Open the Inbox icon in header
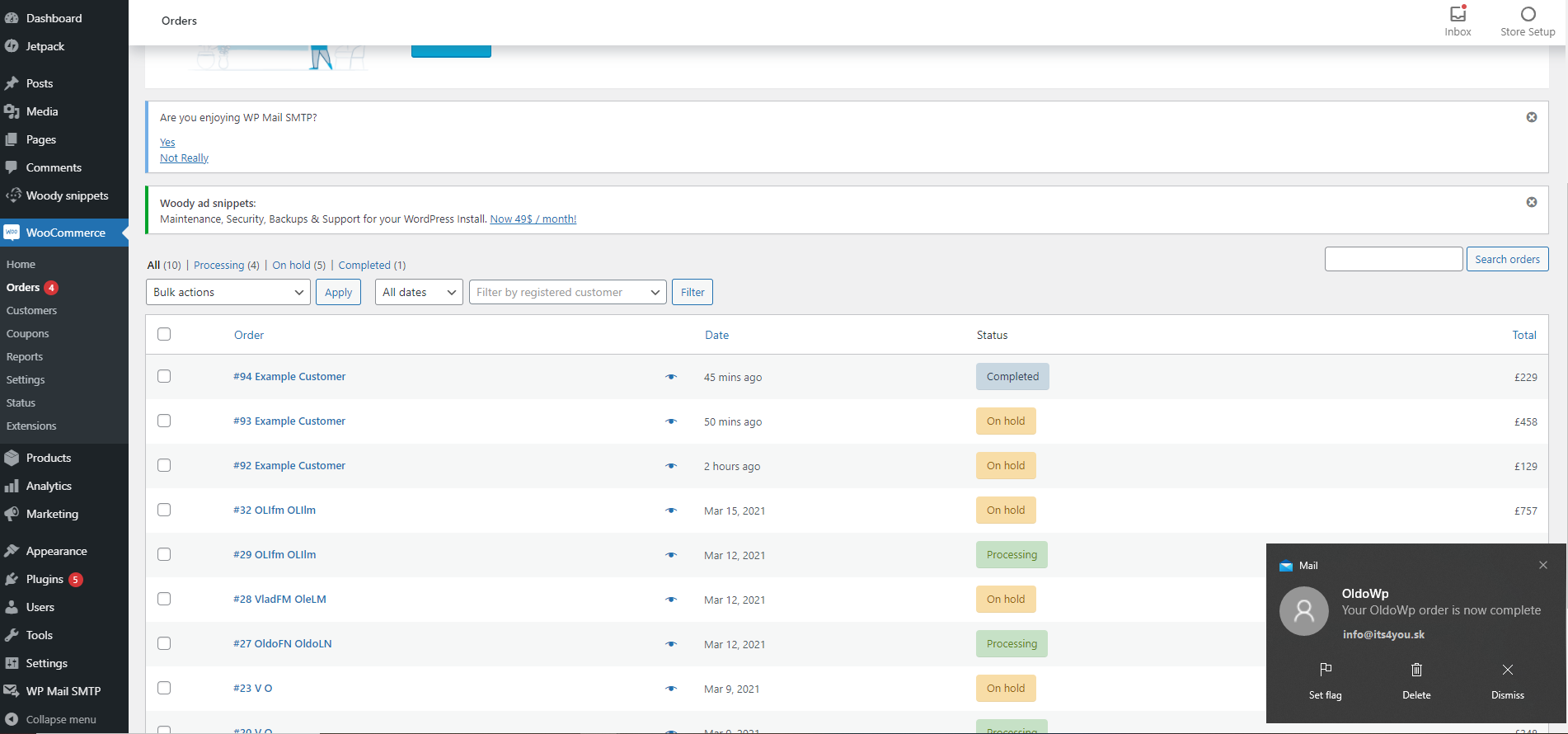 pos(1458,15)
